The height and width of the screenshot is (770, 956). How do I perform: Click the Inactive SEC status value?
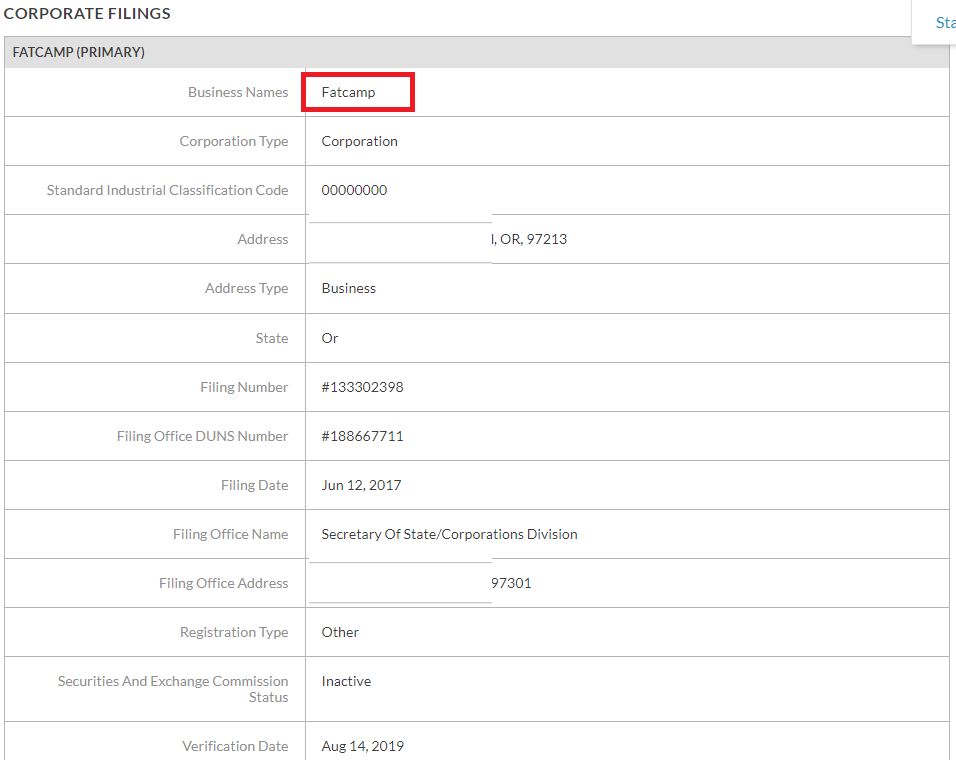coord(346,681)
